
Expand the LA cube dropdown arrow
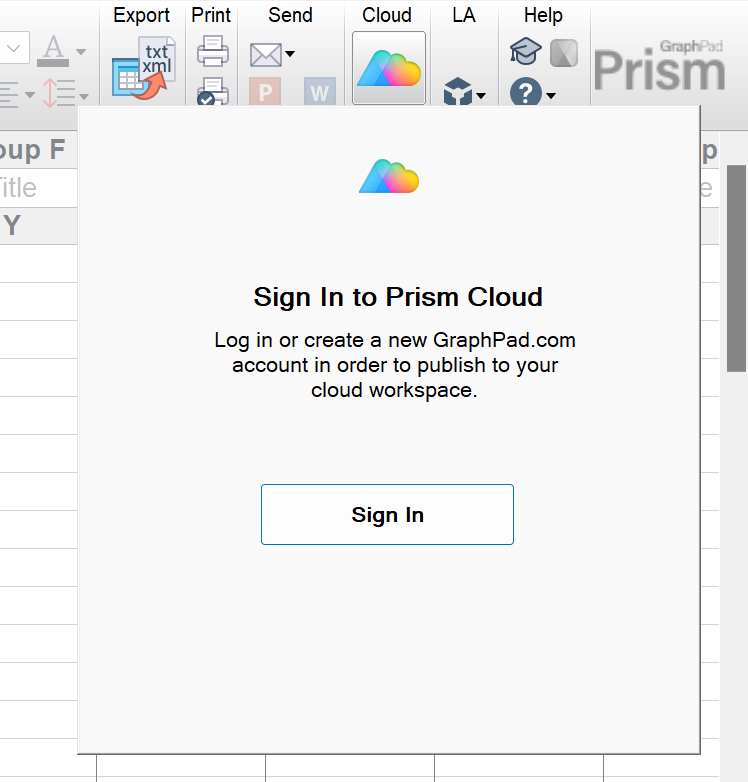pos(481,96)
